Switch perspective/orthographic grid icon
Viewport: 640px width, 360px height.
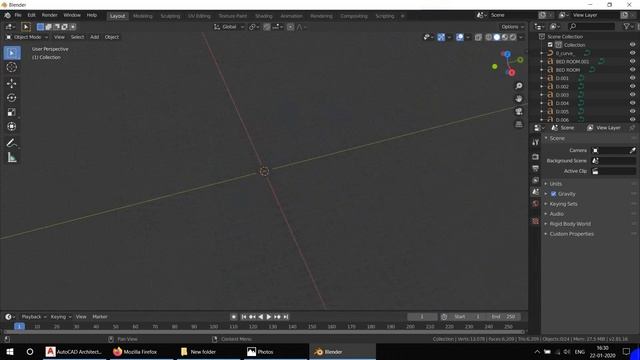(x=519, y=124)
